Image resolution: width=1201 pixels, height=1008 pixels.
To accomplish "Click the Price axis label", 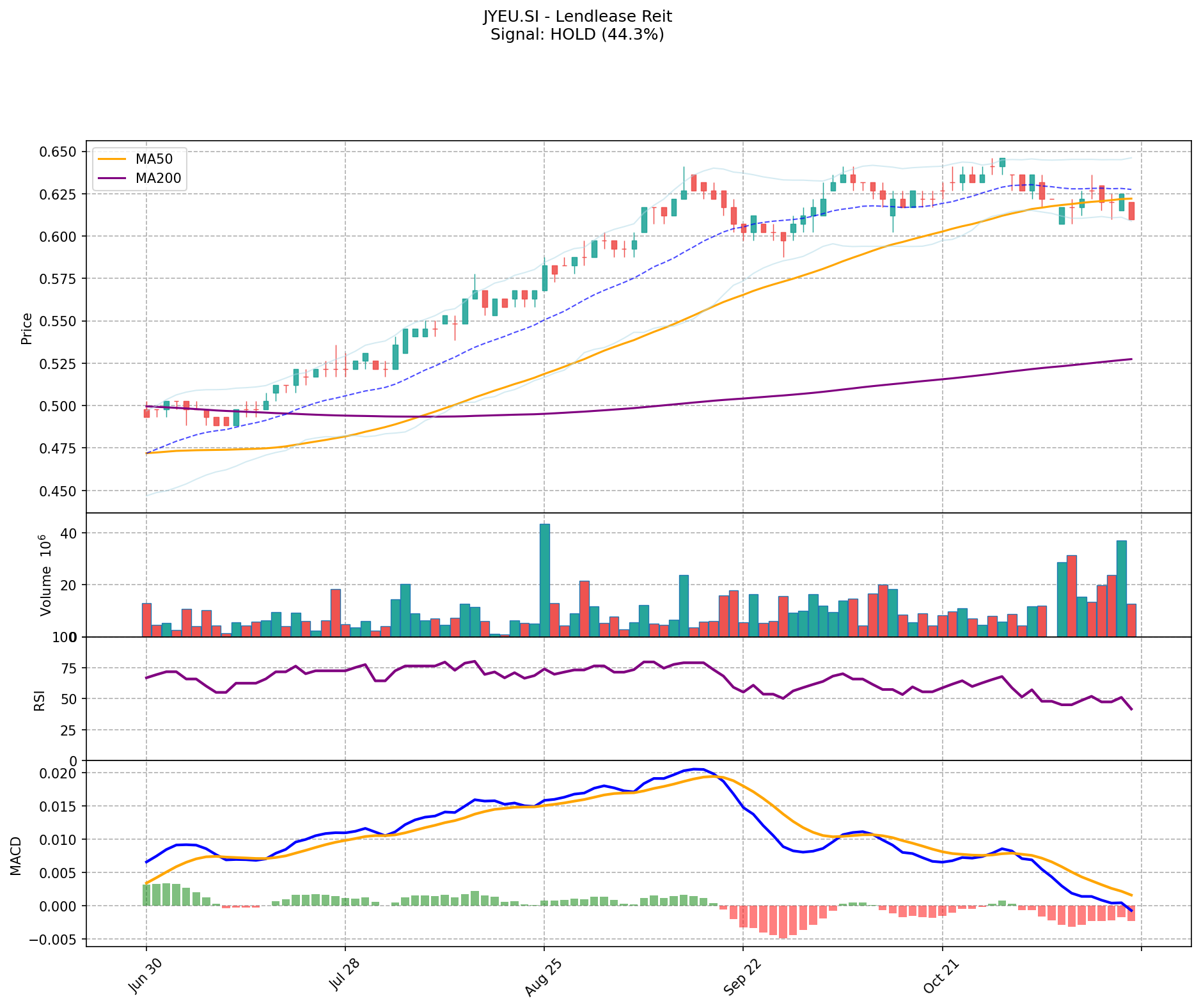I will tap(27, 328).
